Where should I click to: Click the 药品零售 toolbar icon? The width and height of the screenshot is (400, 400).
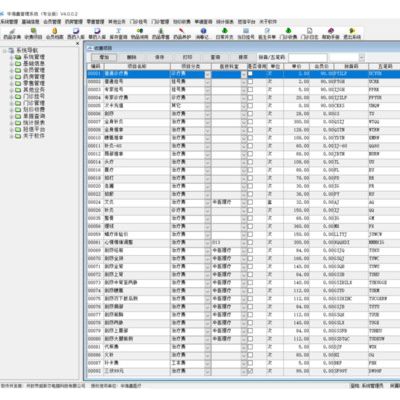pos(161,34)
